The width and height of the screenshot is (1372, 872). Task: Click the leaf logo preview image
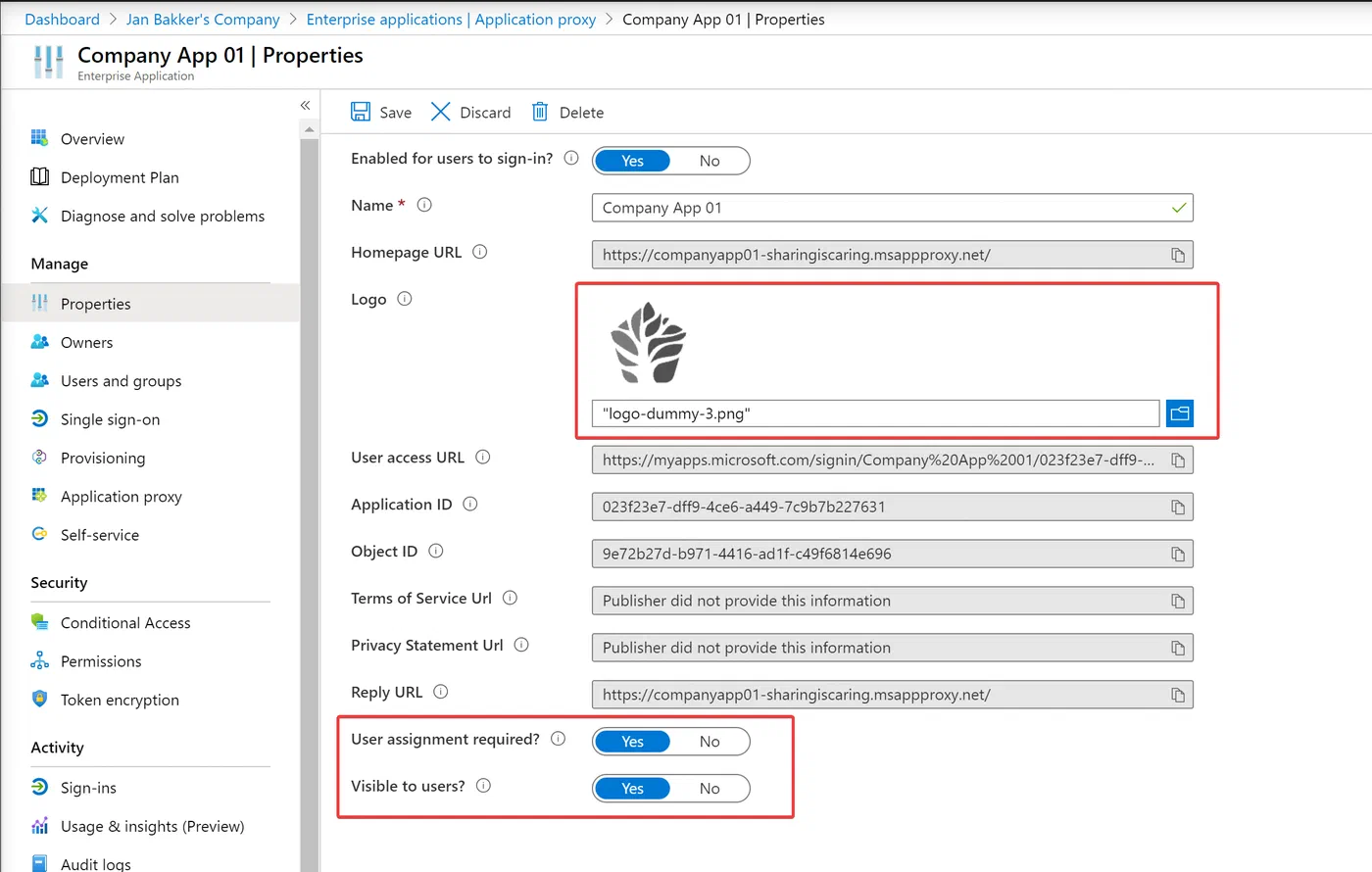coord(649,343)
